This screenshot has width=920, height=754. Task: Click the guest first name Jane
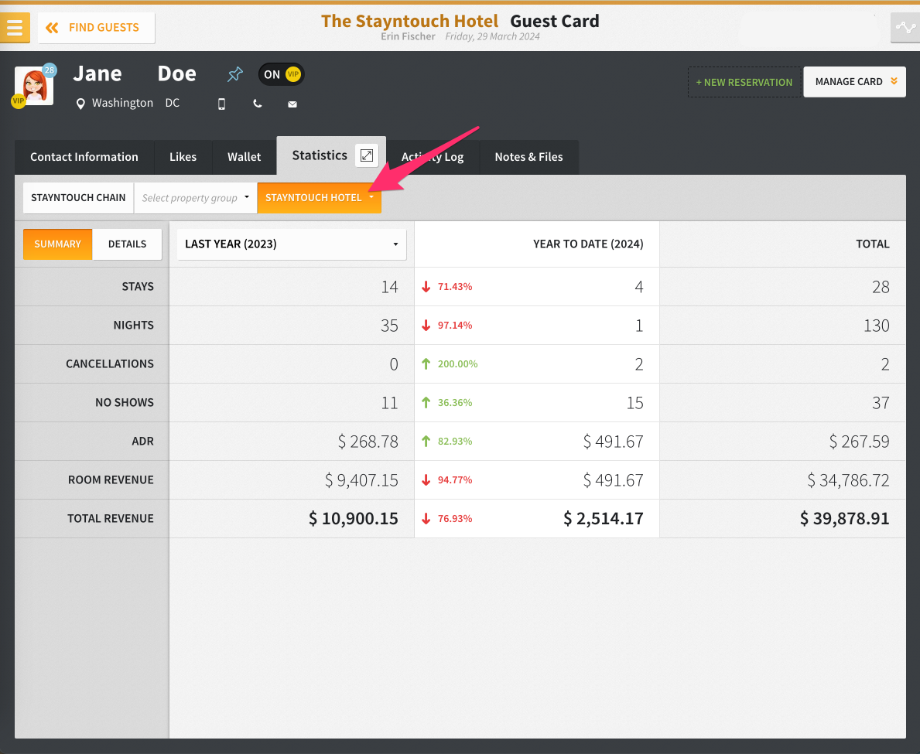click(x=97, y=74)
